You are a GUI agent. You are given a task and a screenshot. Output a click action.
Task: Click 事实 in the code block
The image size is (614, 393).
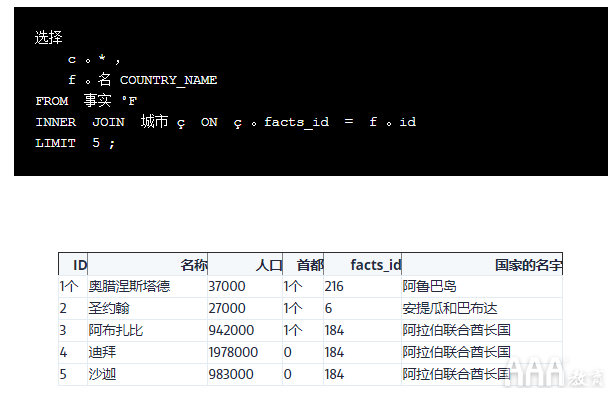click(x=98, y=101)
